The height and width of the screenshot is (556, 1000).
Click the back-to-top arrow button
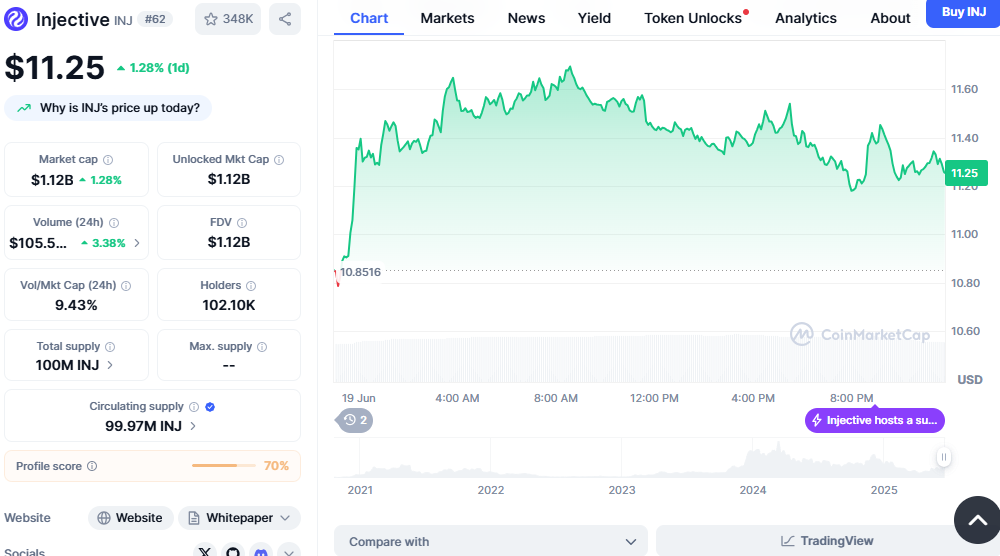(978, 520)
